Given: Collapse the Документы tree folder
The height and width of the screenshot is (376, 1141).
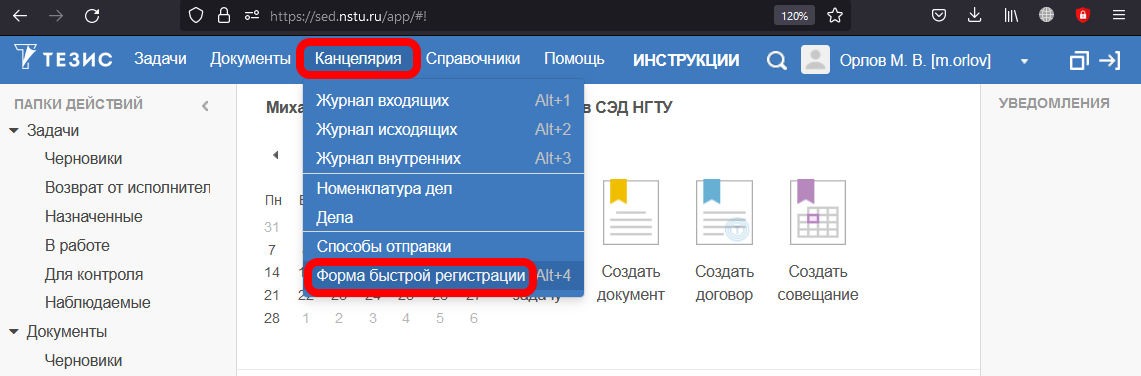Looking at the screenshot, I should [x=14, y=332].
